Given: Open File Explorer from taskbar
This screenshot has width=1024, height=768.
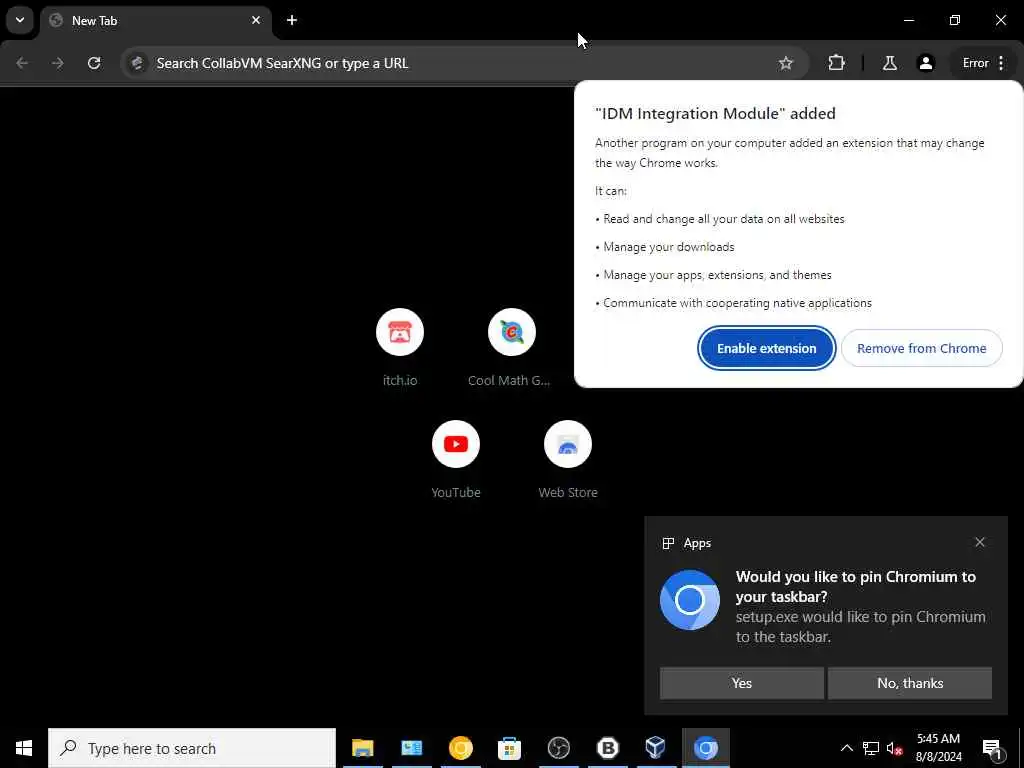Looking at the screenshot, I should pyautogui.click(x=362, y=748).
